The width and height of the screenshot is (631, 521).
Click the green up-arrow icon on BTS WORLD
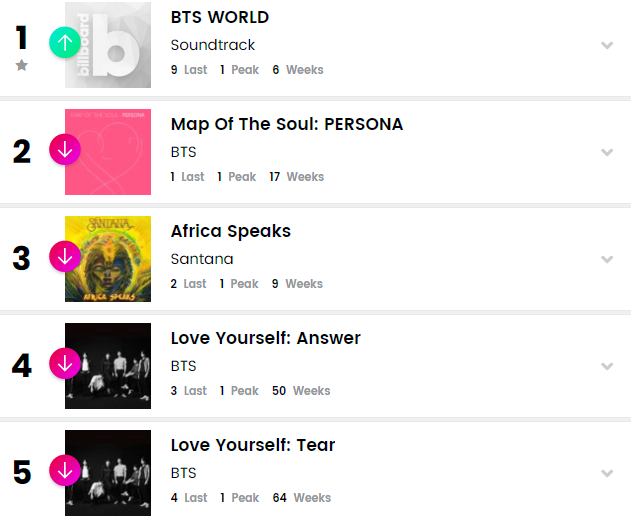tap(65, 43)
